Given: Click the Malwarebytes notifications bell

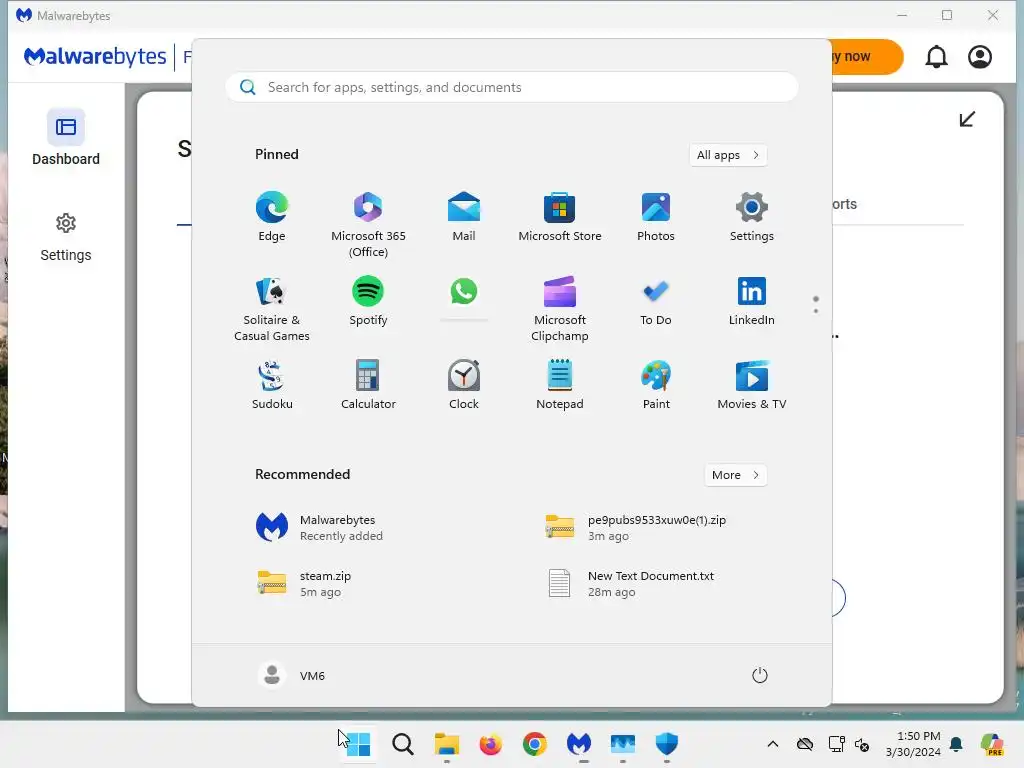Looking at the screenshot, I should [x=936, y=57].
